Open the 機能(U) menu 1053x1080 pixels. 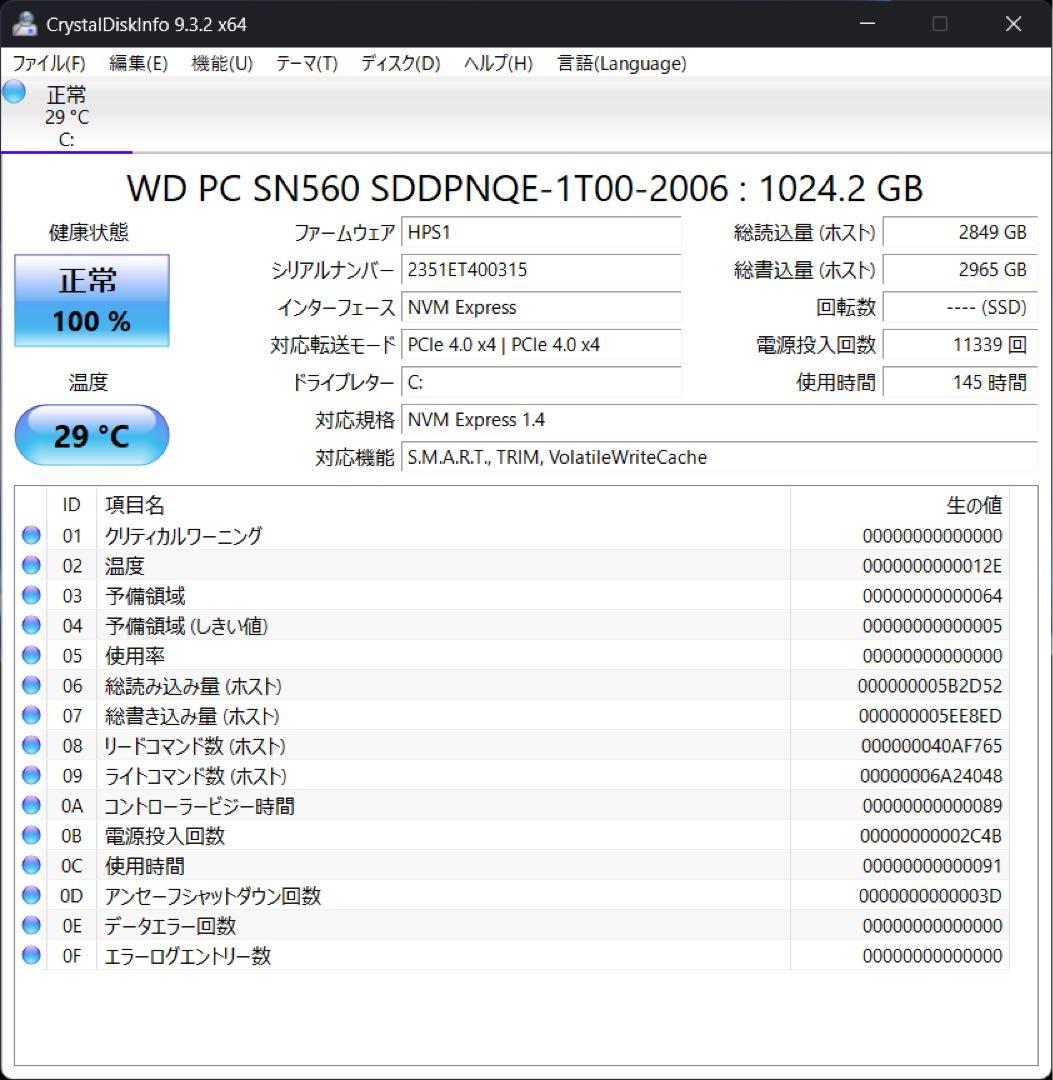click(219, 63)
